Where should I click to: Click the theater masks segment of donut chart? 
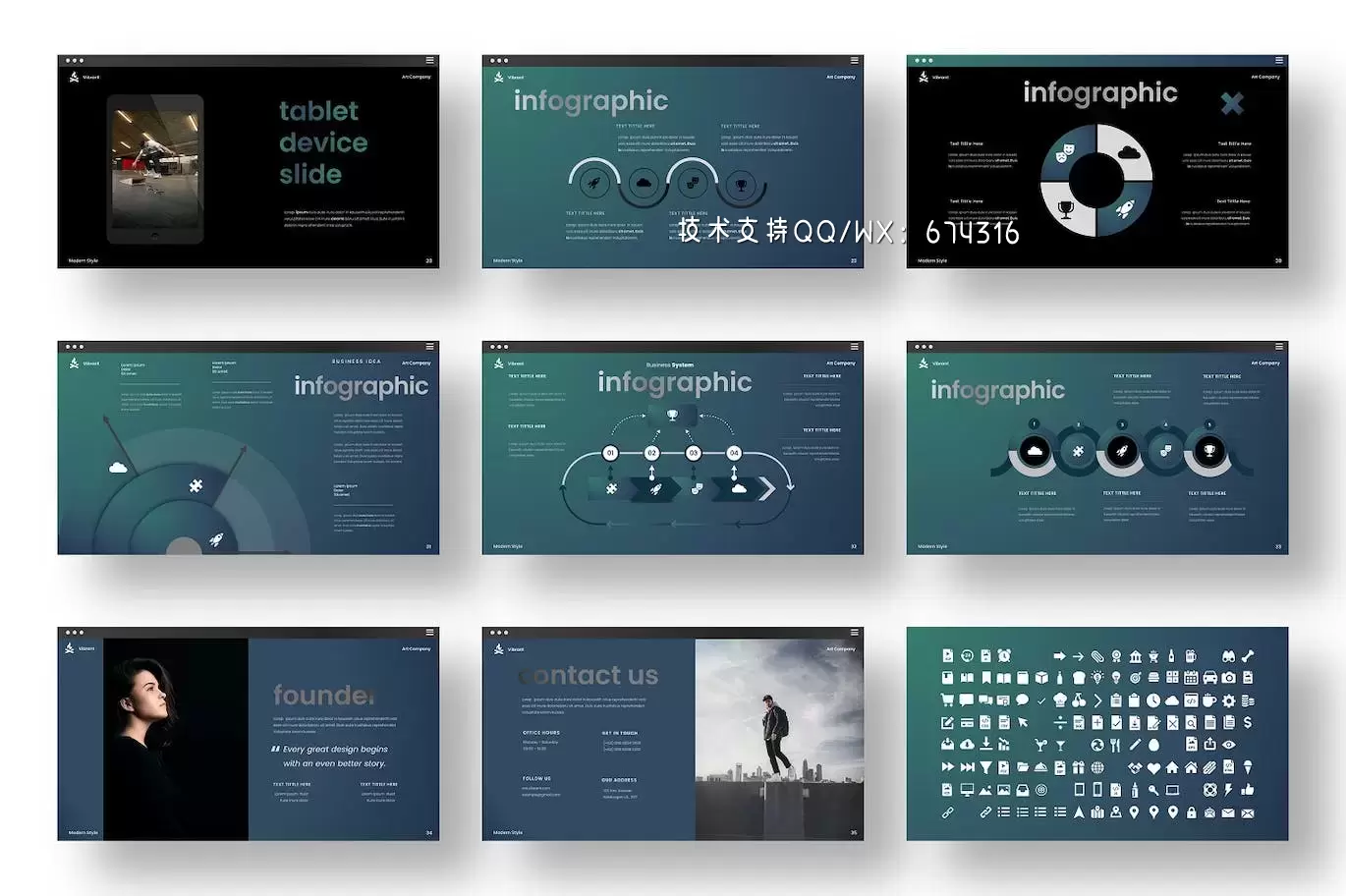pyautogui.click(x=1065, y=153)
